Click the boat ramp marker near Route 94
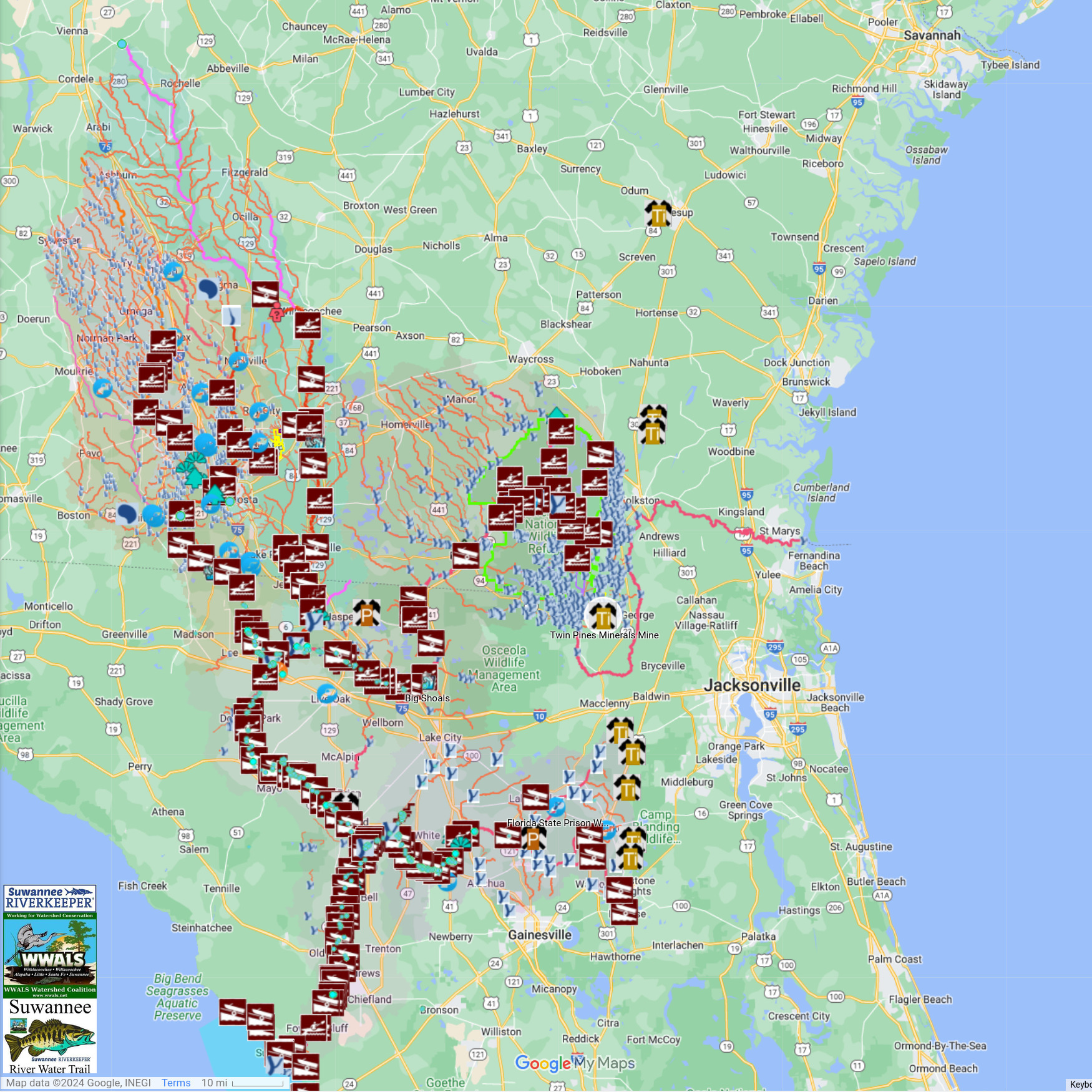Viewport: 1092px width, 1092px height. (466, 555)
